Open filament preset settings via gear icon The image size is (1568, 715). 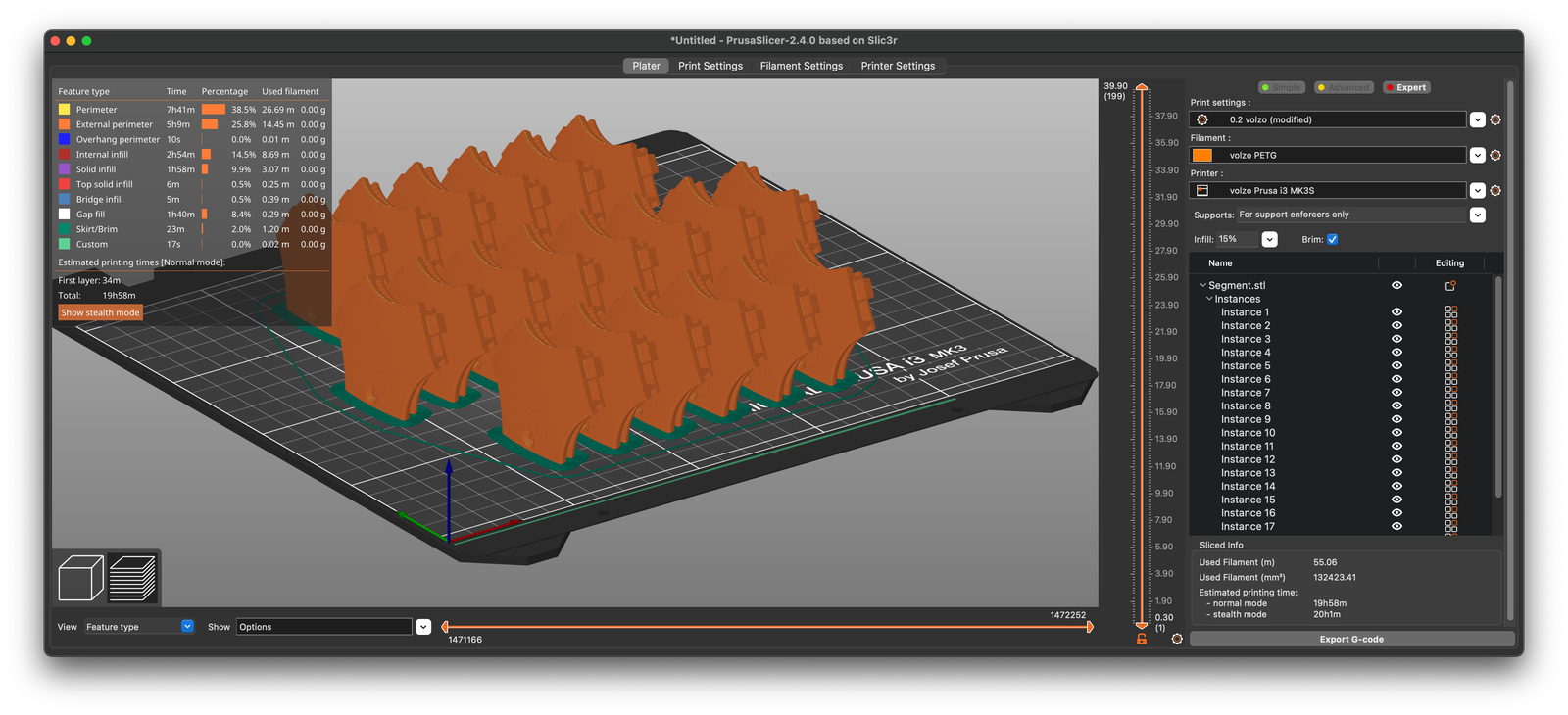pos(1495,155)
